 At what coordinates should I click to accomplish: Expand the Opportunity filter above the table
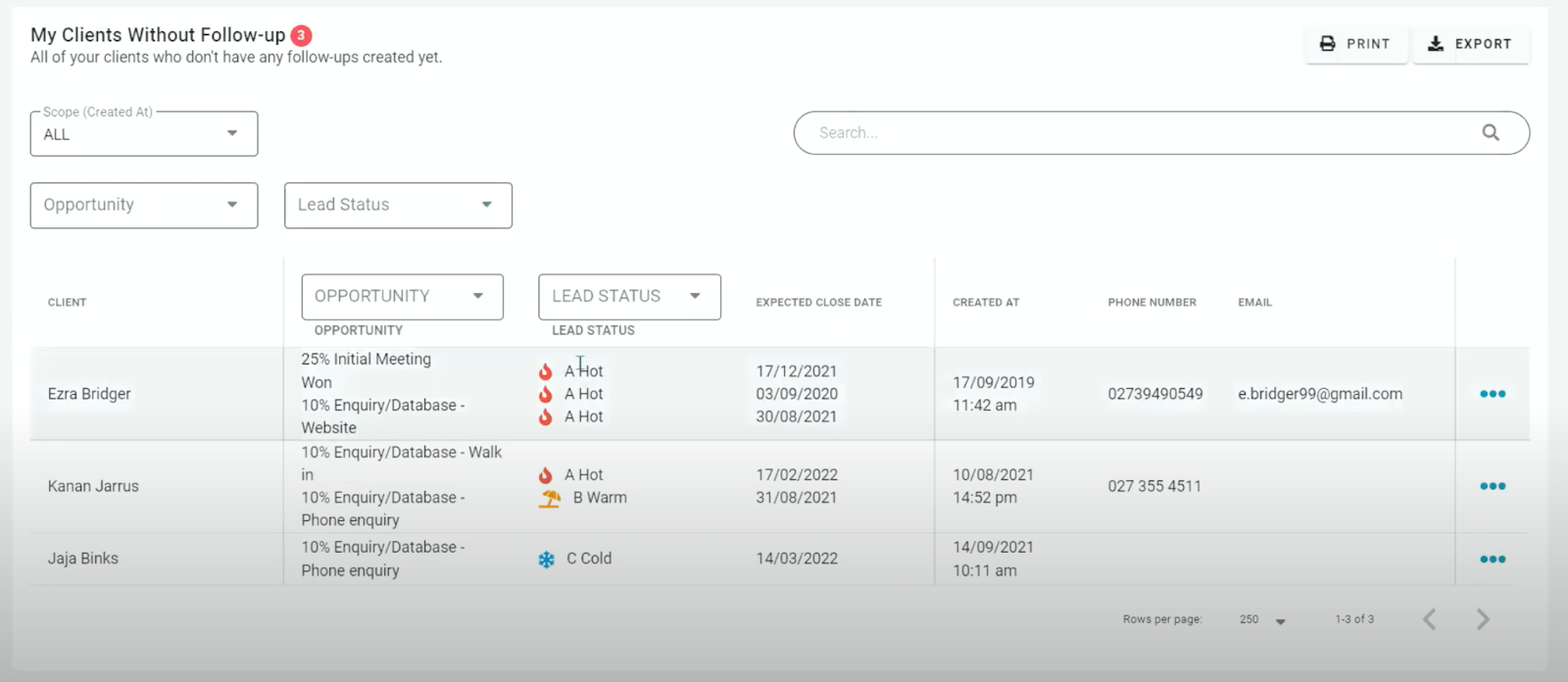(x=144, y=205)
